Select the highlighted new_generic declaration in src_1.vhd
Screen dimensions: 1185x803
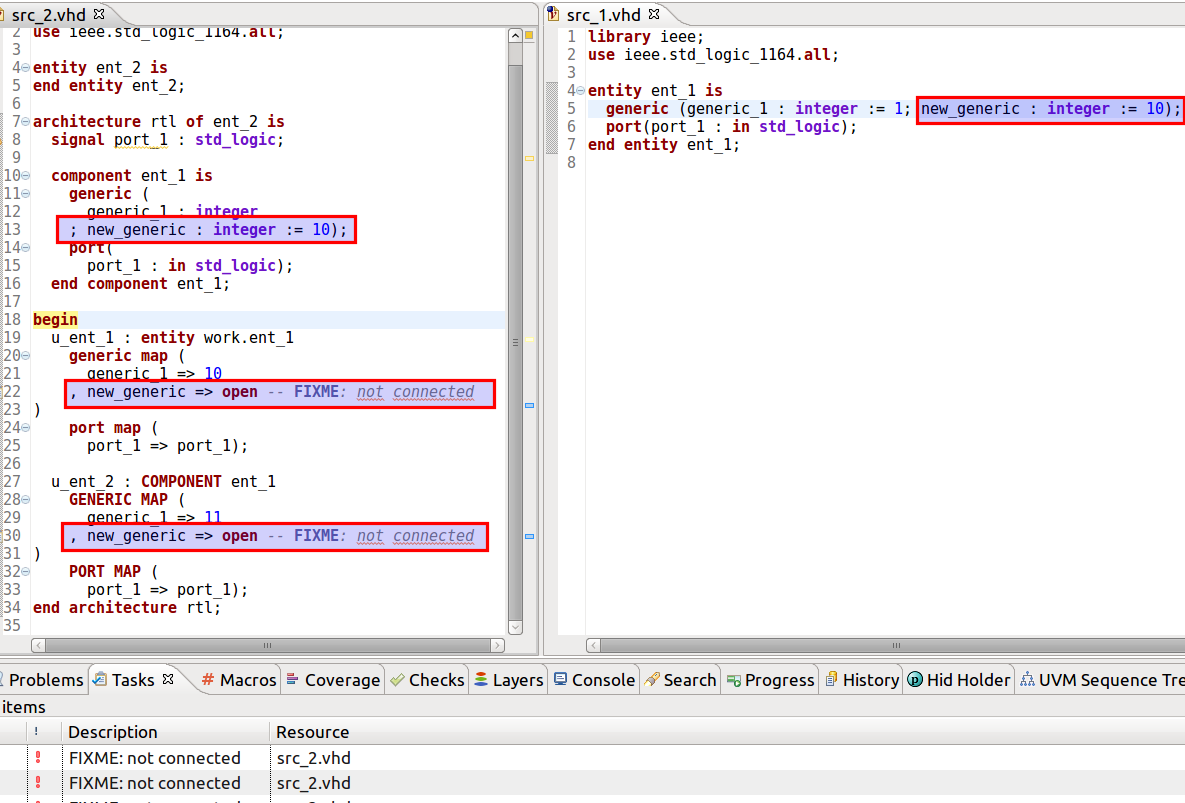[1048, 109]
